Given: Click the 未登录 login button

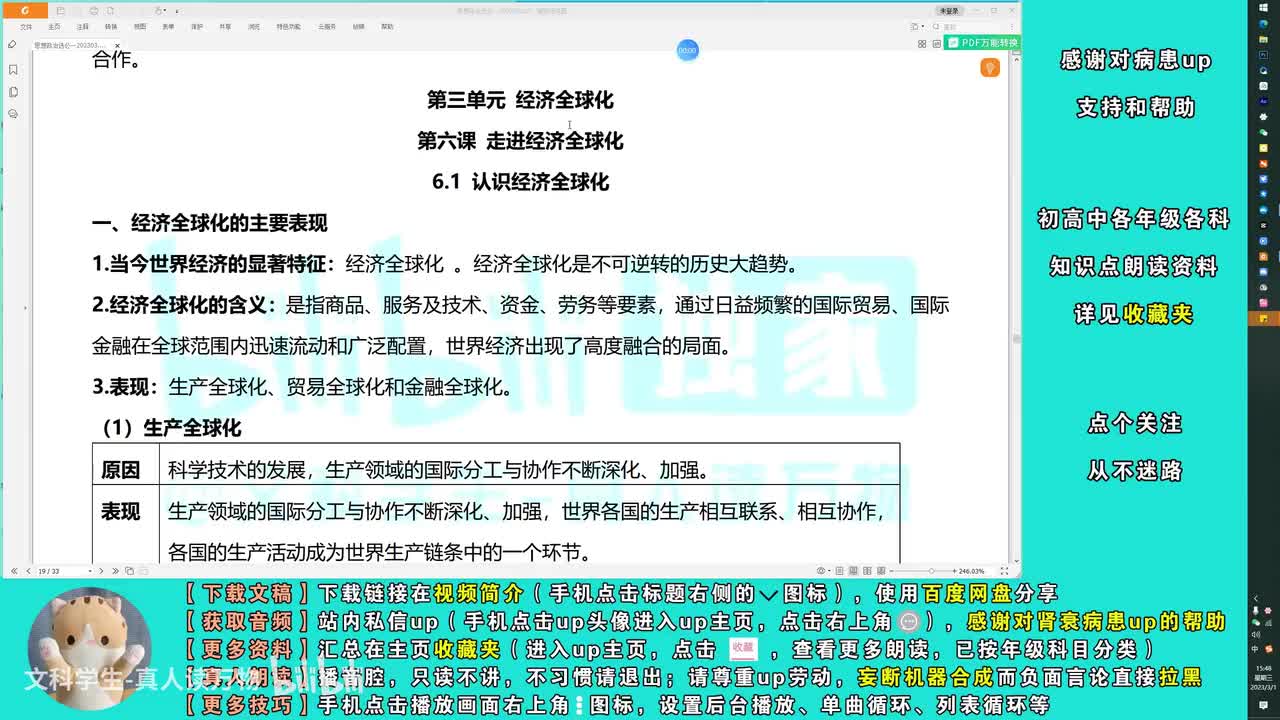Looking at the screenshot, I should pos(949,11).
